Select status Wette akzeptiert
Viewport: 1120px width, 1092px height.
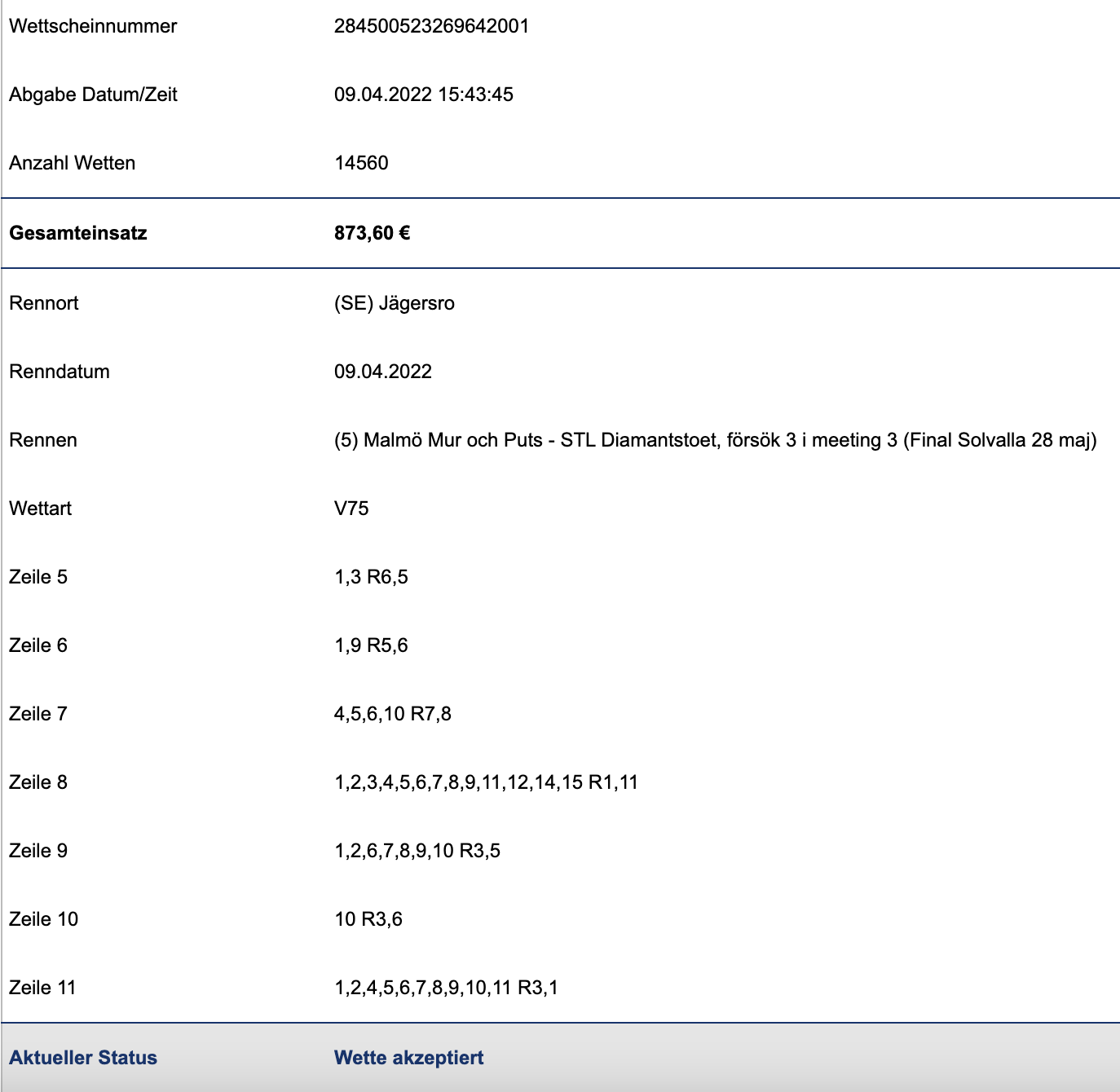(409, 1058)
